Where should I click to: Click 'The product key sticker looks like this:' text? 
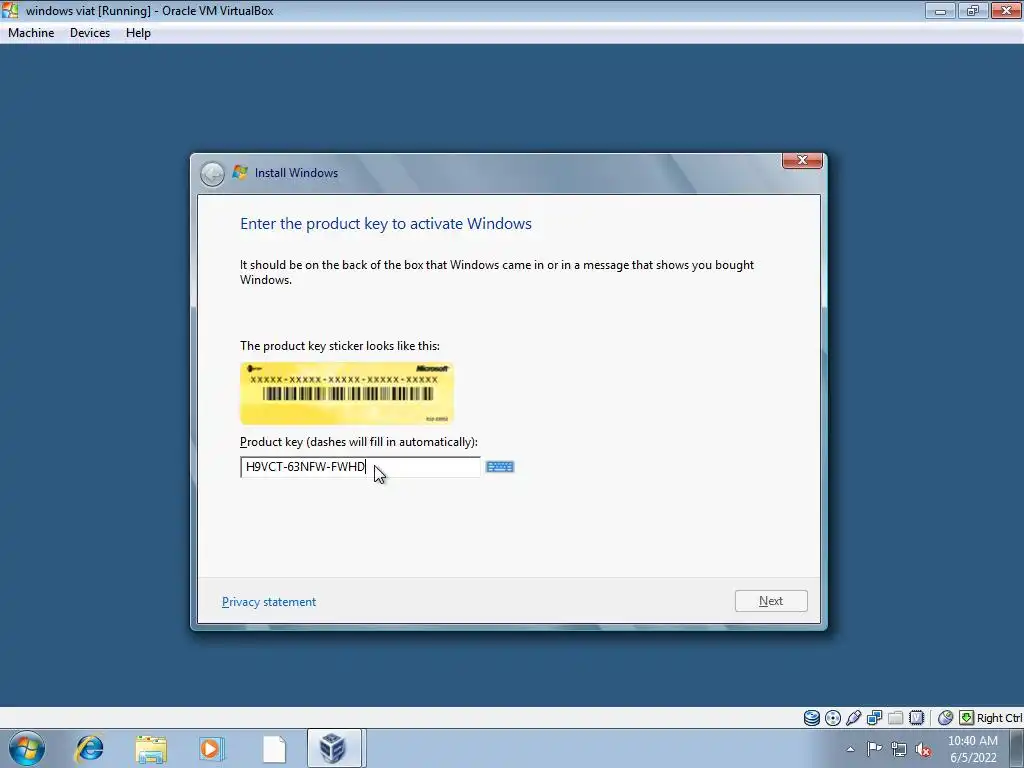click(x=340, y=346)
